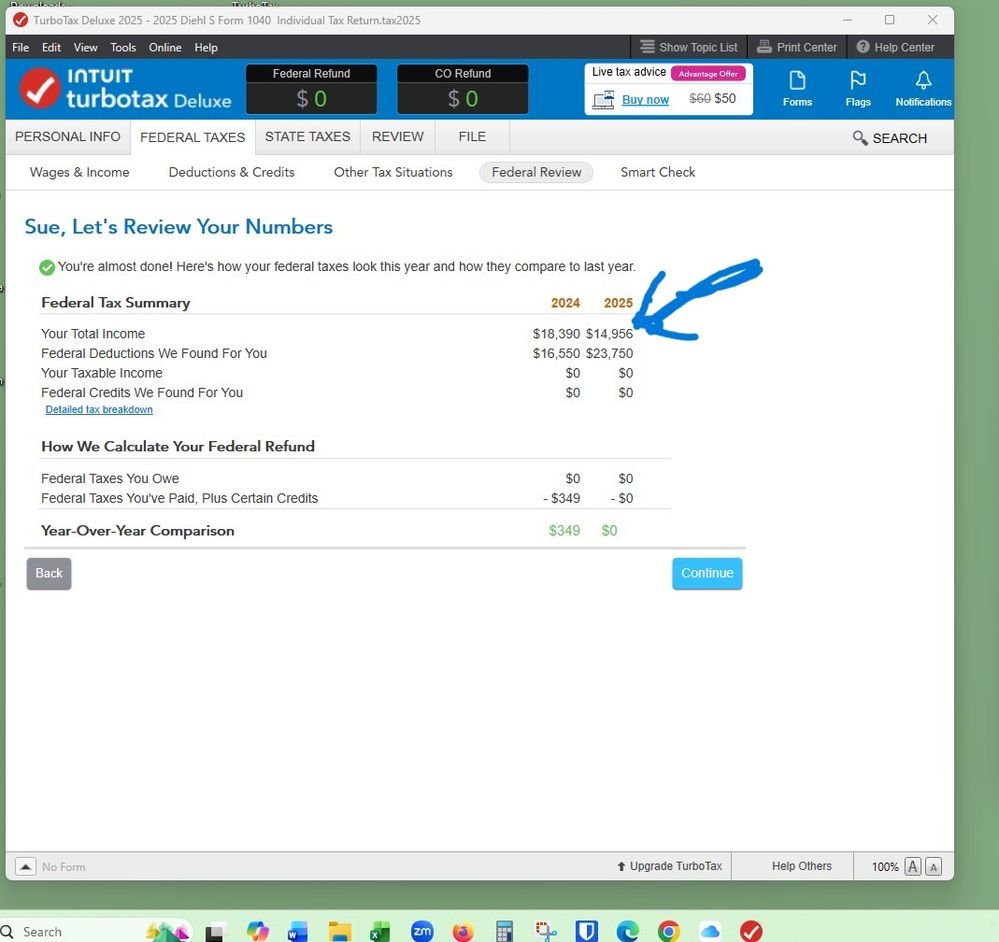999x942 pixels.
Task: Select the Federal Taxes tab
Action: pos(192,138)
